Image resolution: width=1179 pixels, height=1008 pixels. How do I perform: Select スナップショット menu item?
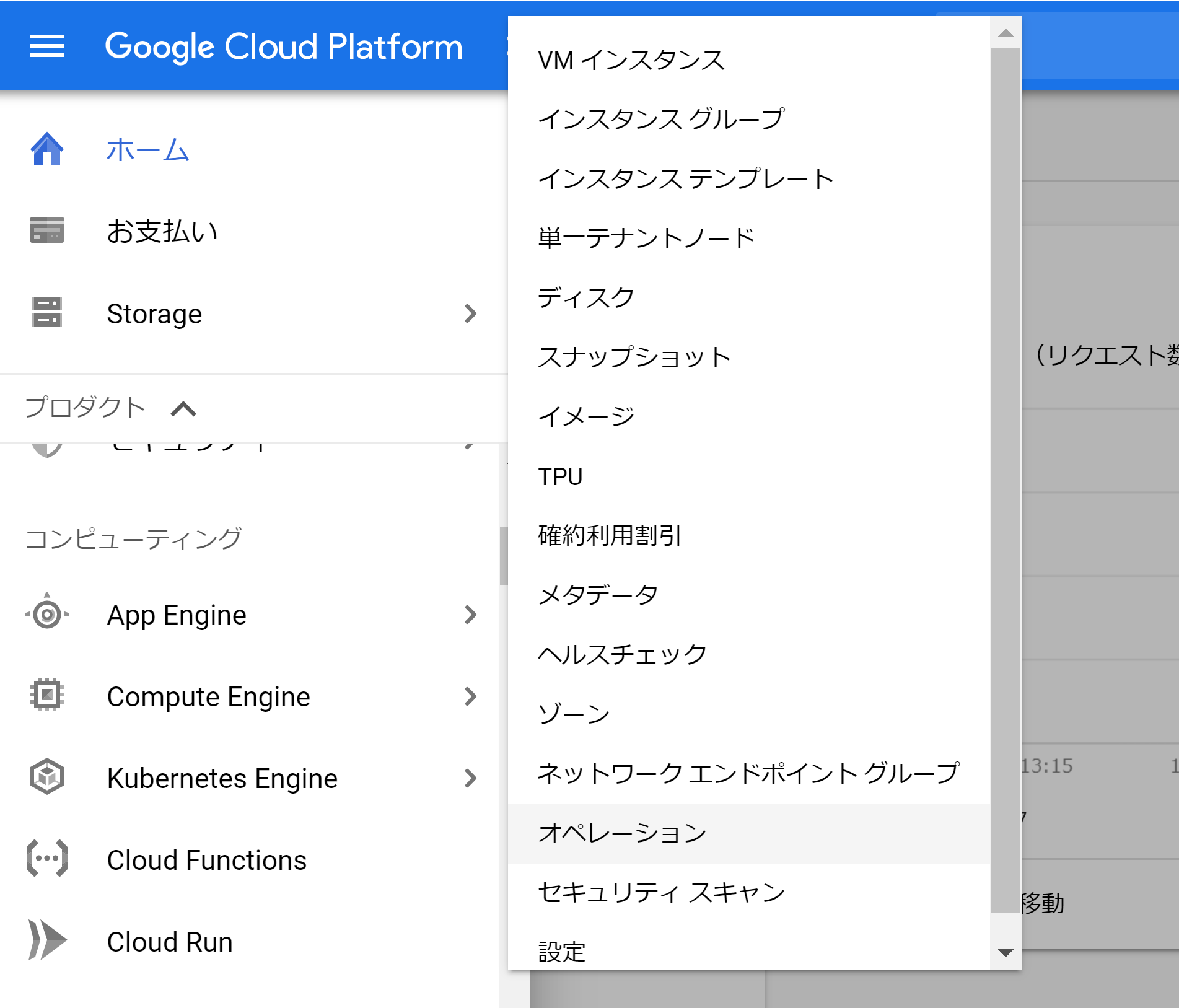[x=749, y=357]
